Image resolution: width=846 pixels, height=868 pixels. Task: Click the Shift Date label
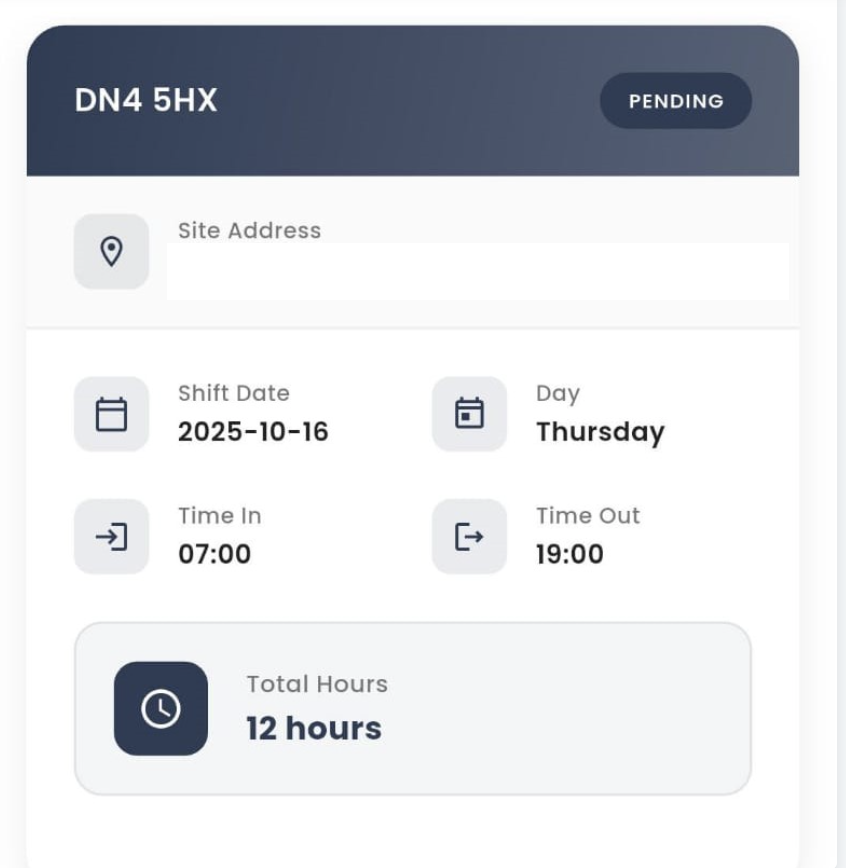[233, 393]
